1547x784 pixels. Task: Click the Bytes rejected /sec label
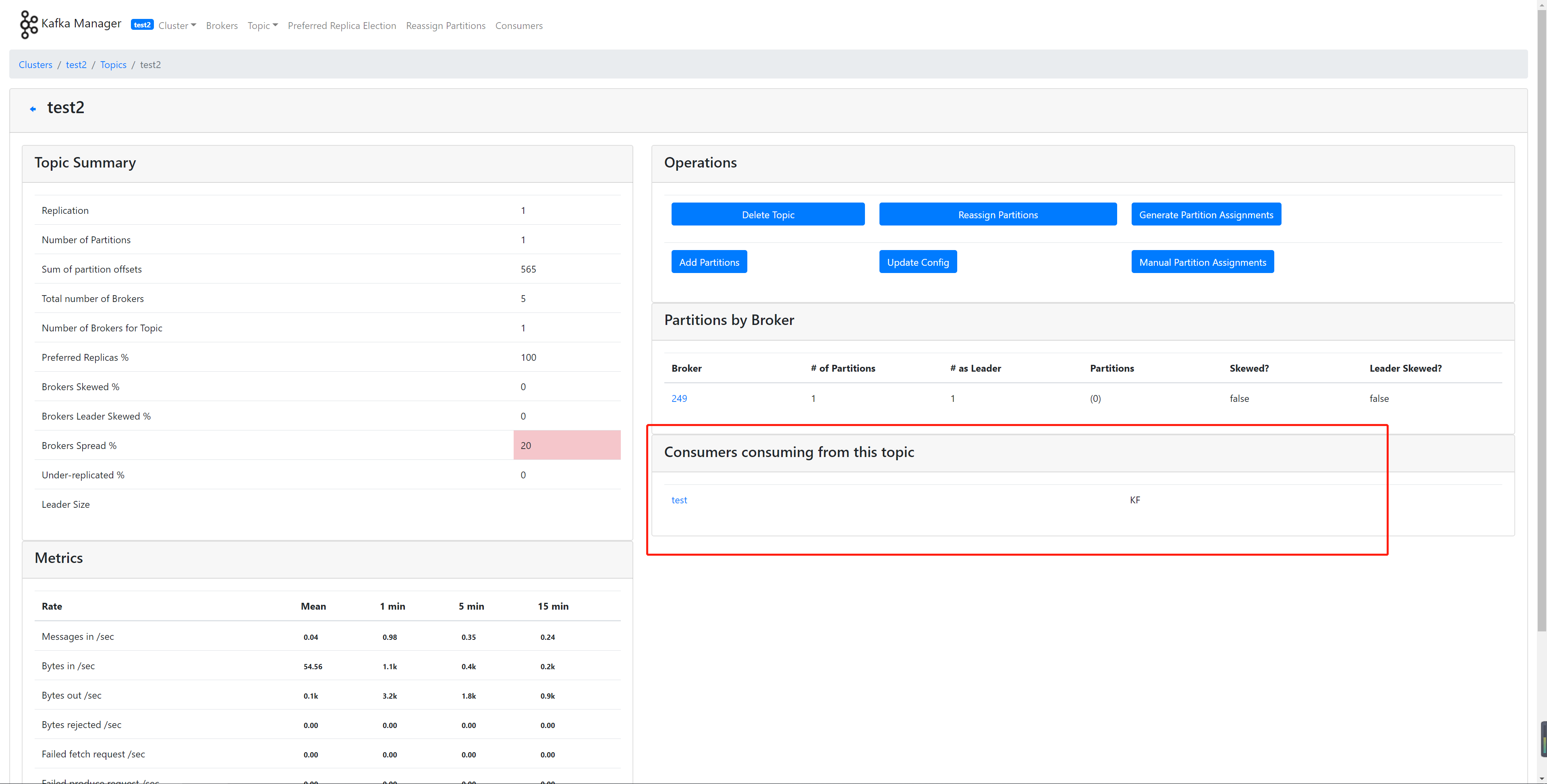(81, 724)
